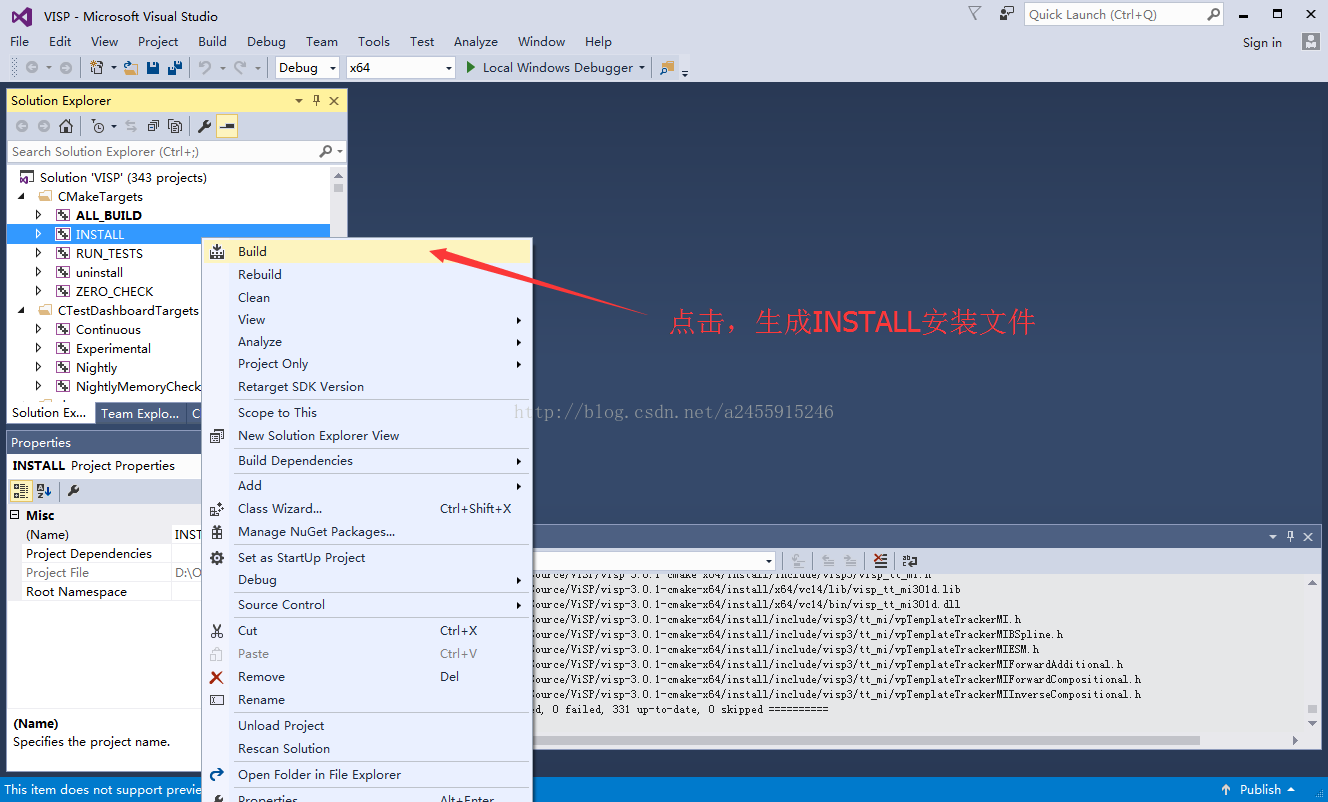The image size is (1328, 802).
Task: Collapse the CMakeTargets folder
Action: coord(22,197)
